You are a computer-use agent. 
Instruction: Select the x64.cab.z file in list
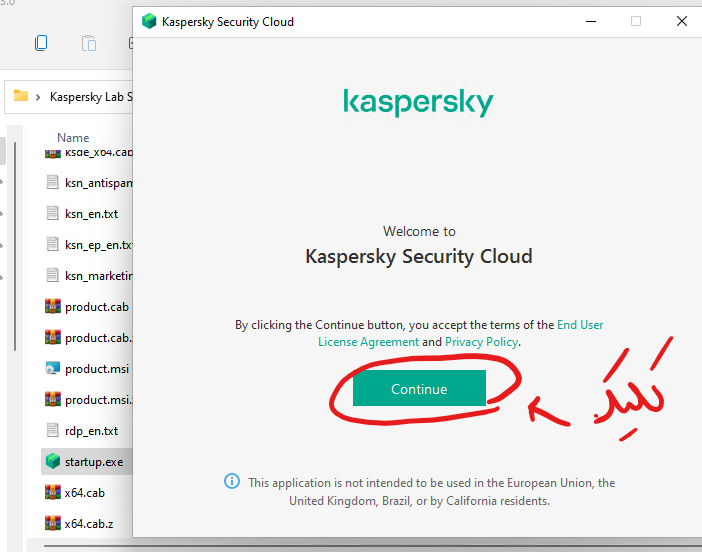tap(90, 522)
